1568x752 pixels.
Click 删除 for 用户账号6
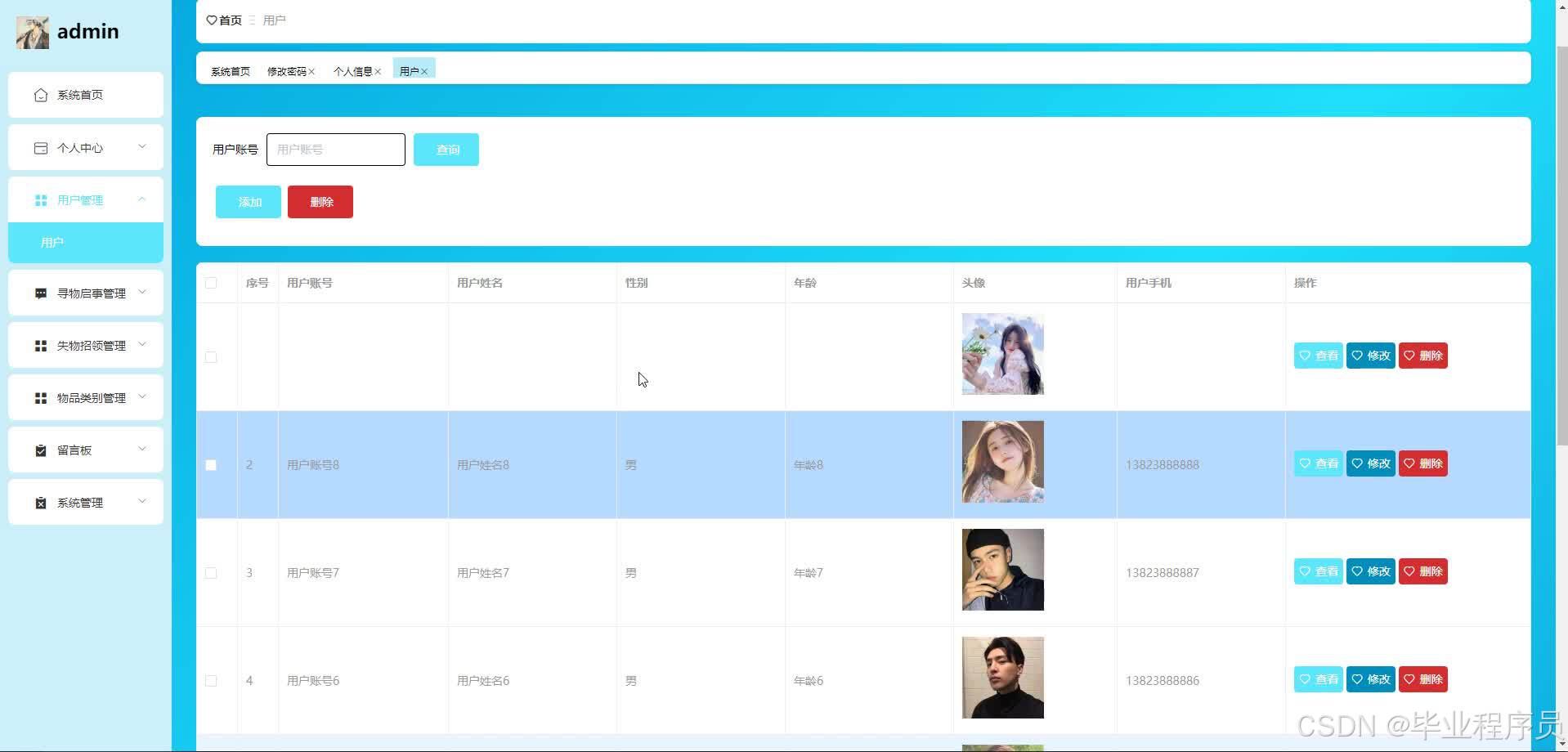pos(1423,679)
